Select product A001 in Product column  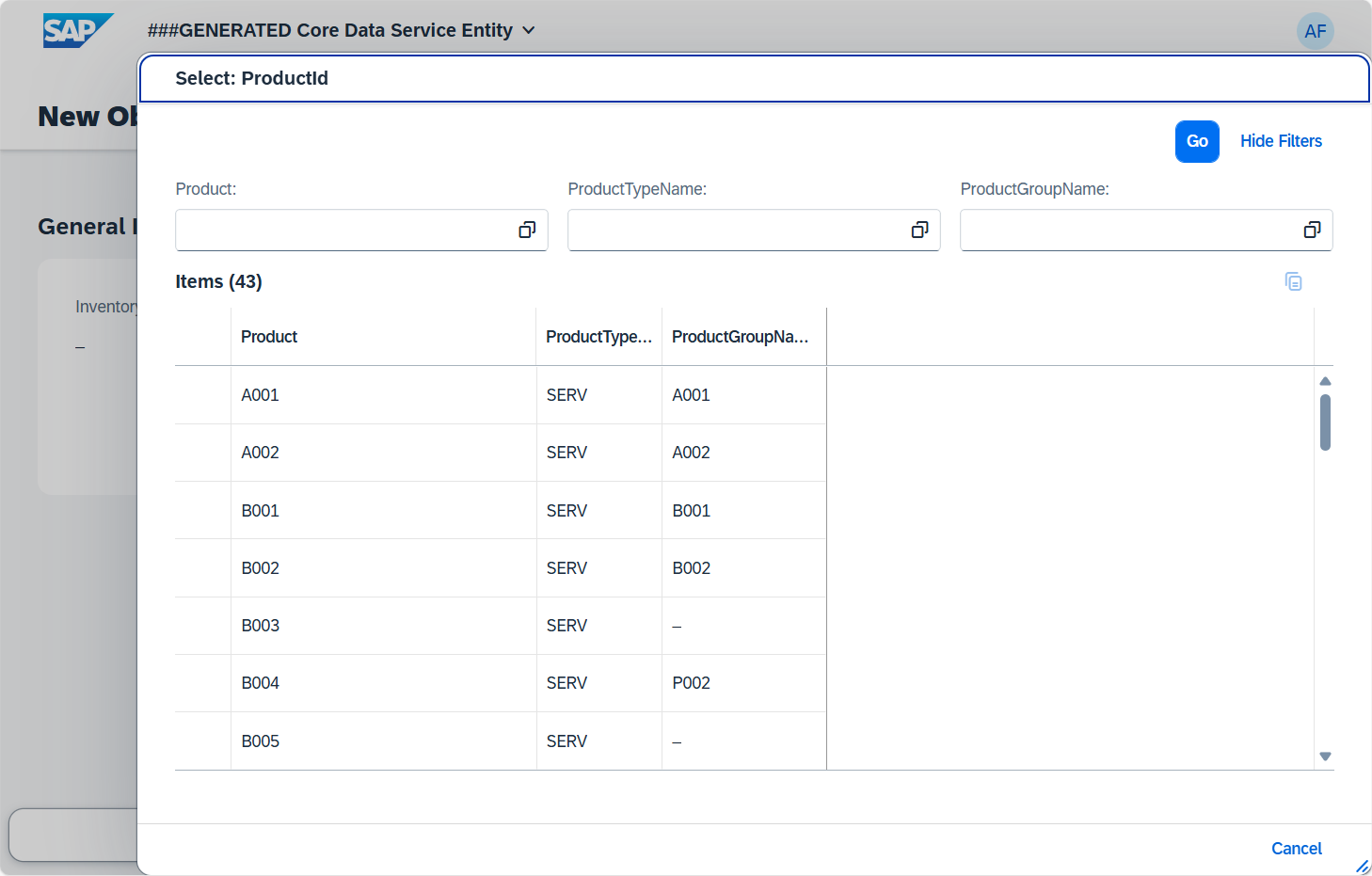click(x=260, y=395)
